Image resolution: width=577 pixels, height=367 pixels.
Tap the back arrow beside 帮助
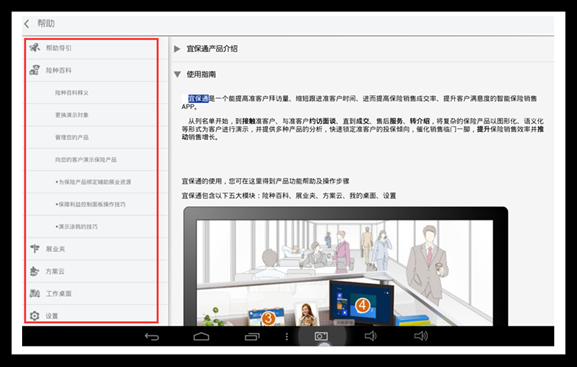26,24
